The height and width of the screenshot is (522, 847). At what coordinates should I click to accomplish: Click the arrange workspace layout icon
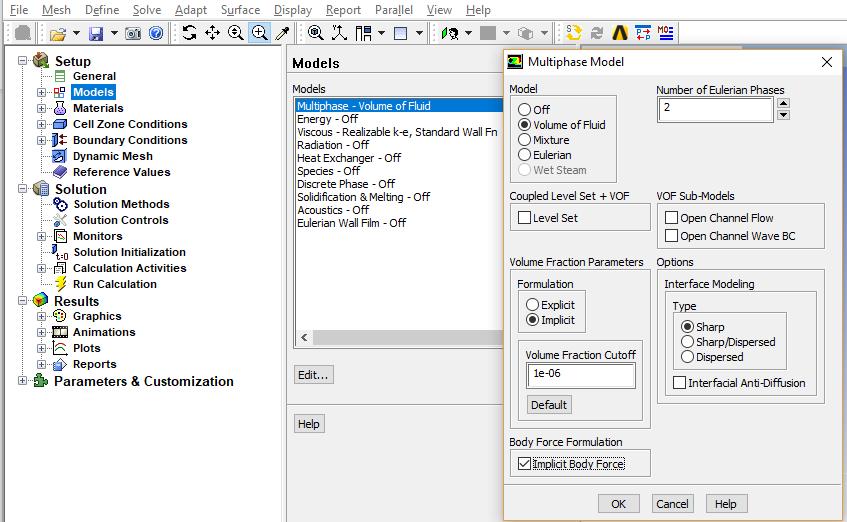pos(364,34)
